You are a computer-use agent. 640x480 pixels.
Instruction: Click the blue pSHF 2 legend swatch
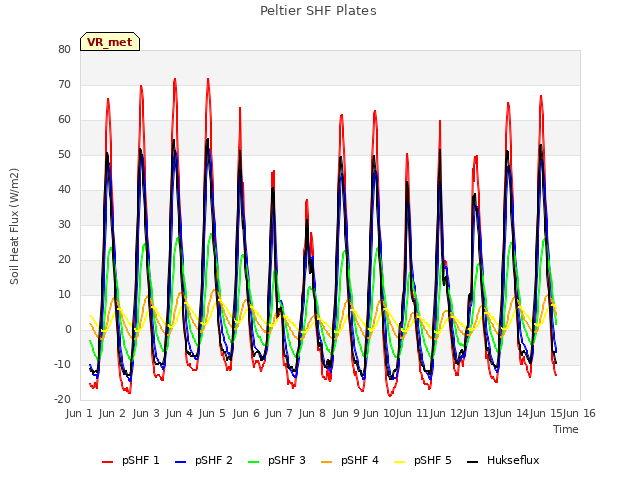180,462
